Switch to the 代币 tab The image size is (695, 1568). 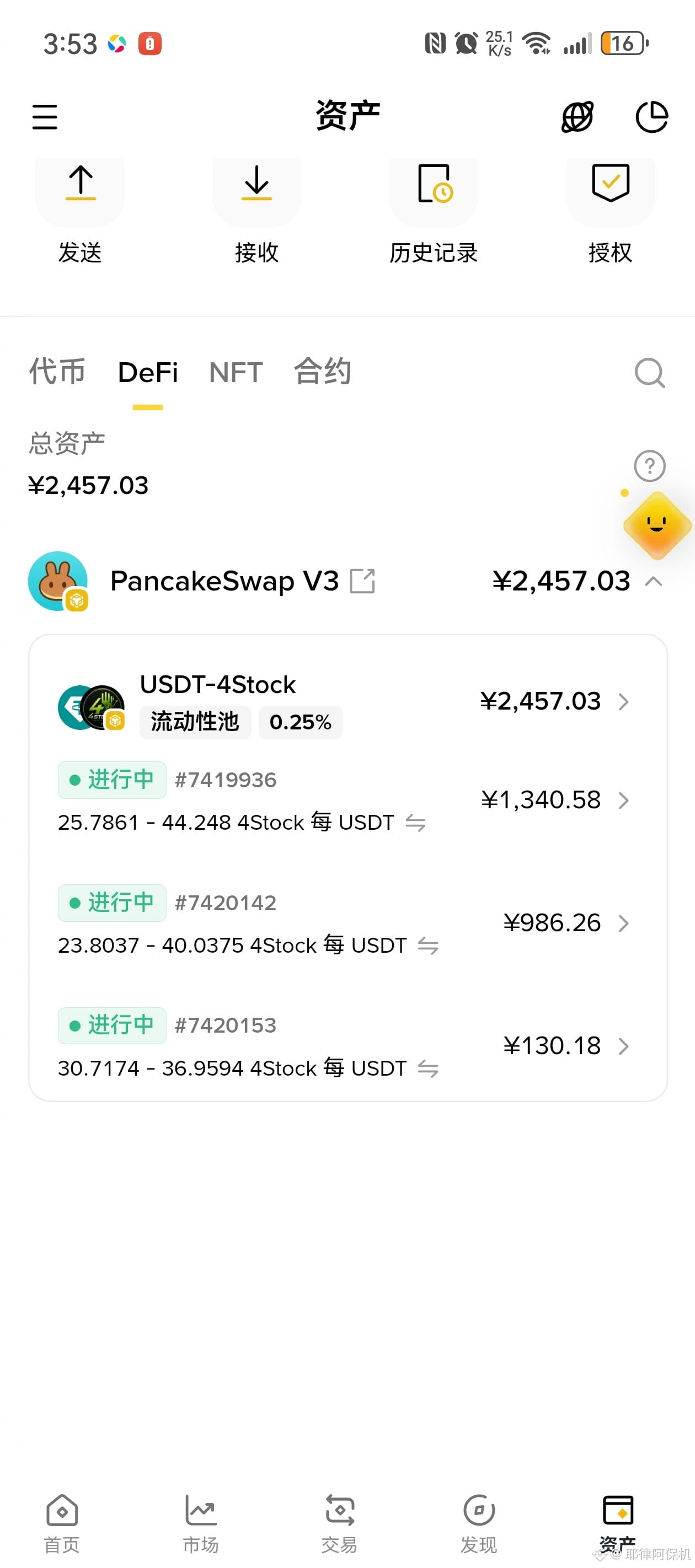57,371
